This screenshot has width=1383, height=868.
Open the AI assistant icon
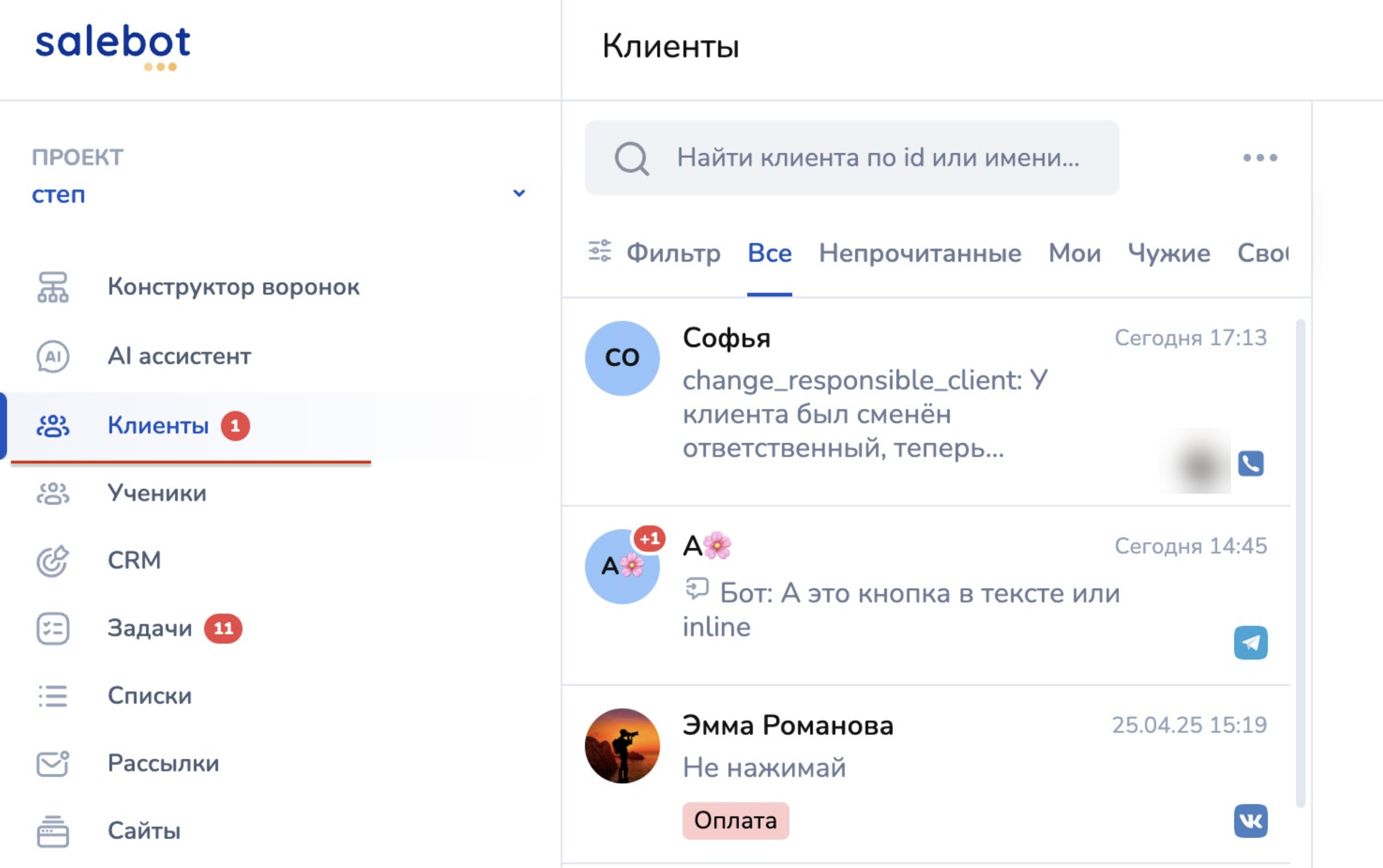(x=53, y=356)
